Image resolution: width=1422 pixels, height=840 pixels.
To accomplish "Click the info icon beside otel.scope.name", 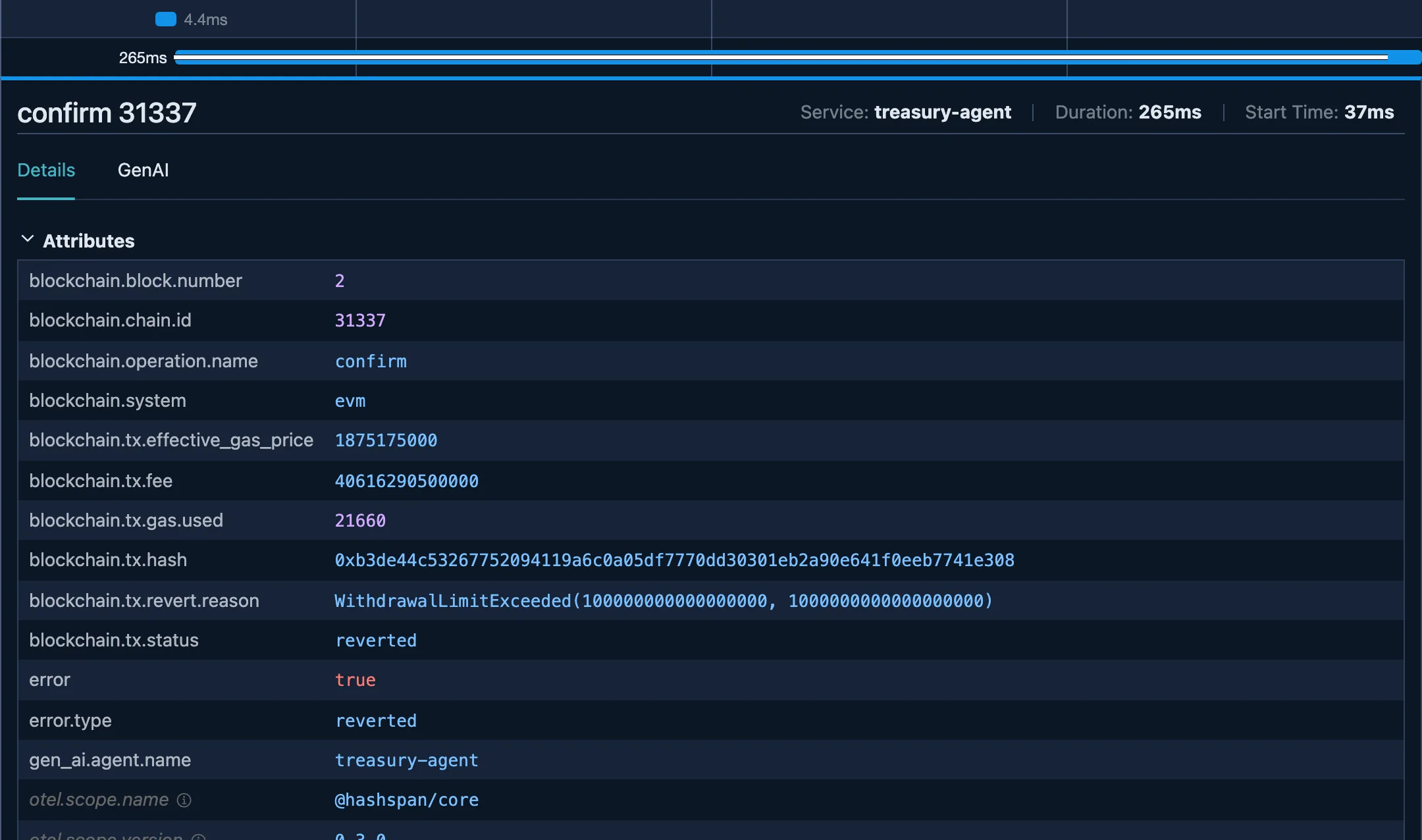I will 184,800.
